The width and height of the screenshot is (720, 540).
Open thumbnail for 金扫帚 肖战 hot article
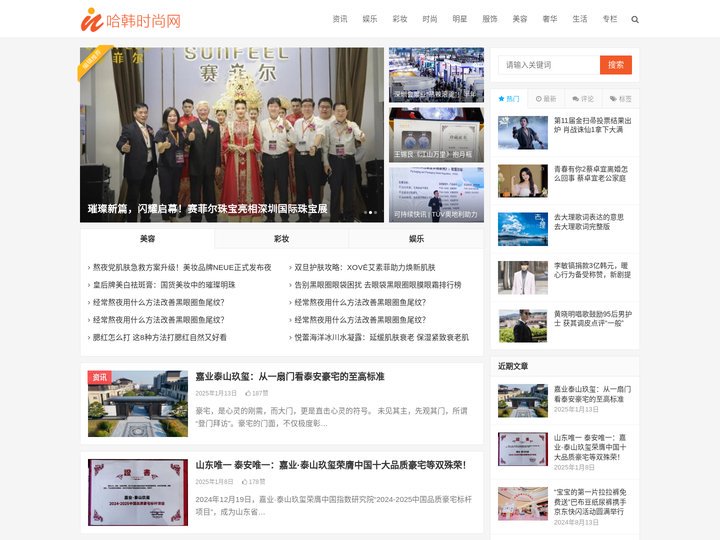(523, 132)
